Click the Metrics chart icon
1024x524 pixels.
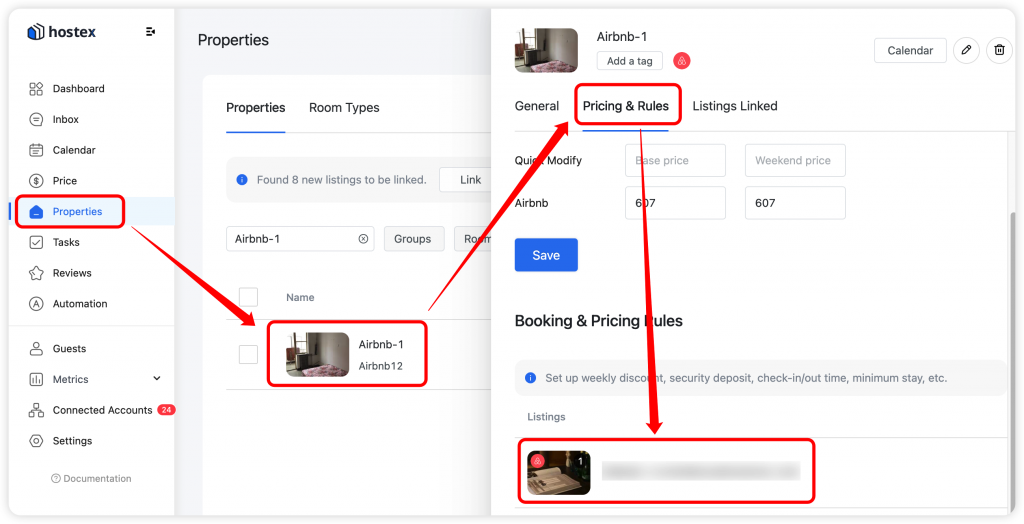[x=37, y=380]
